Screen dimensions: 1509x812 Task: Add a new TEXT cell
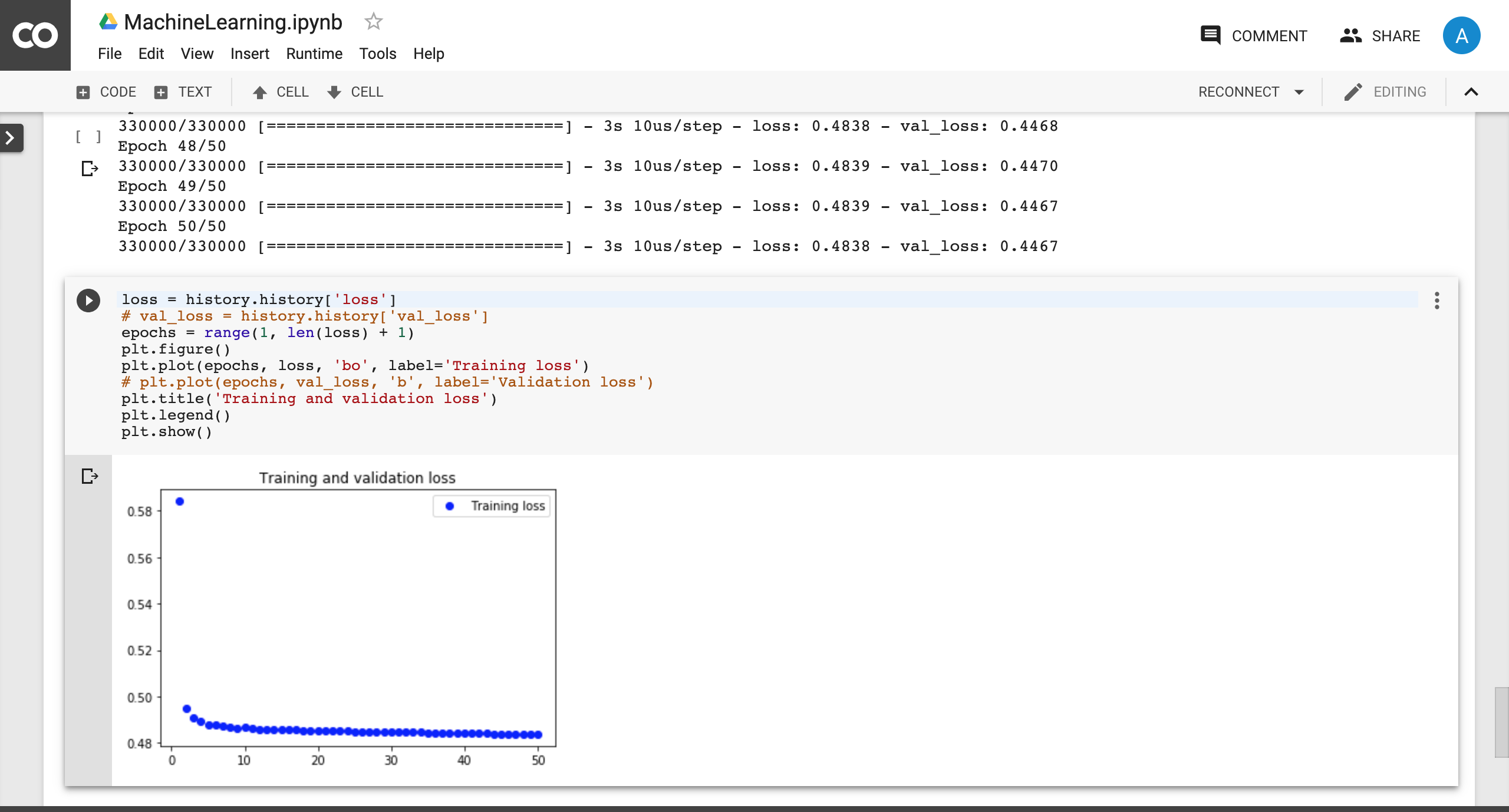(x=183, y=92)
